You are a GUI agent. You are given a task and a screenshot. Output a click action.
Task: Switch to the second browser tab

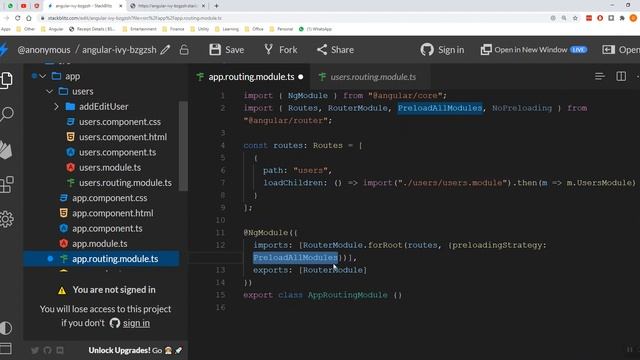[167, 6]
